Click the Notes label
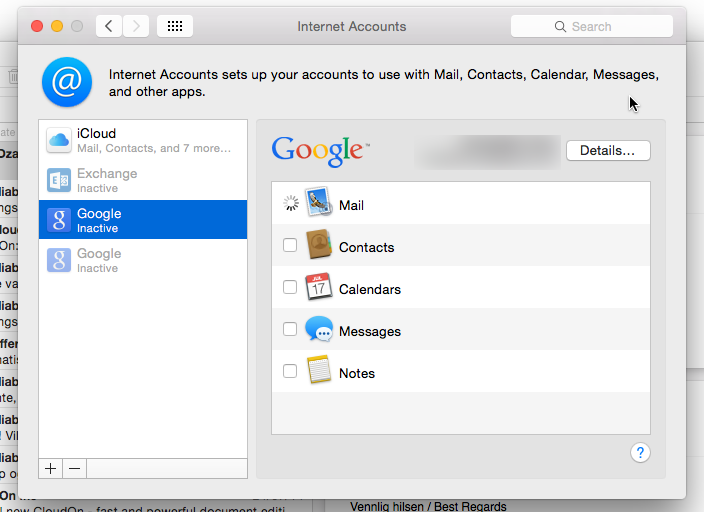The width and height of the screenshot is (704, 512). [357, 374]
